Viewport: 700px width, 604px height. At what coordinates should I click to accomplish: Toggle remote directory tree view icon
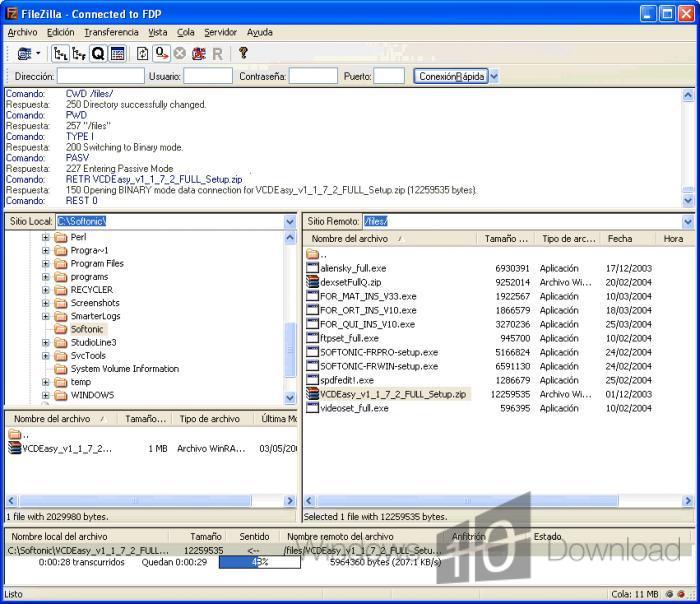(79, 54)
